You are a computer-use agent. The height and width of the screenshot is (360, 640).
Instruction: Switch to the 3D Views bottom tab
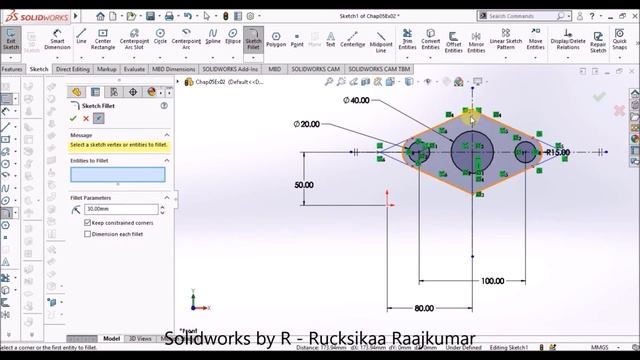coord(140,338)
